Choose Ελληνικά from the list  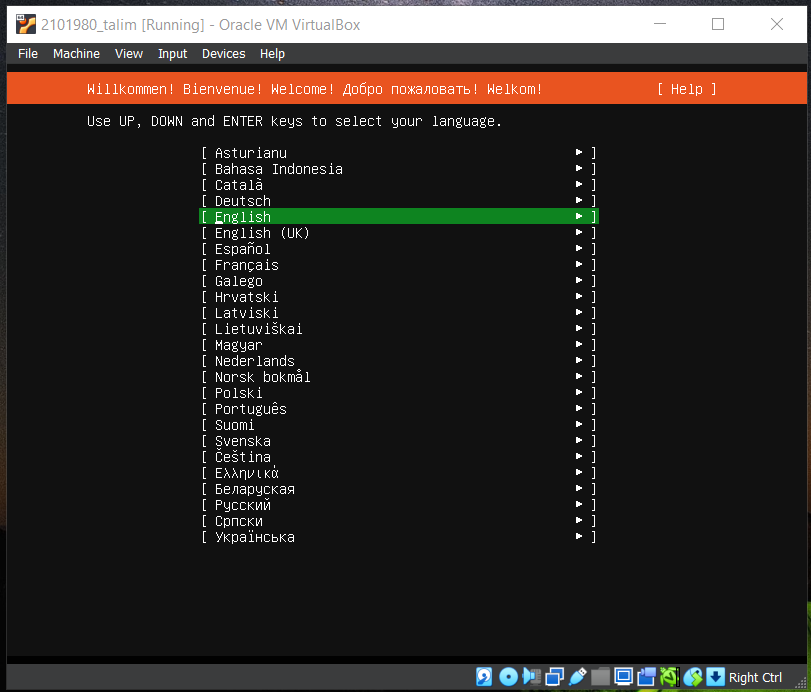(399, 473)
